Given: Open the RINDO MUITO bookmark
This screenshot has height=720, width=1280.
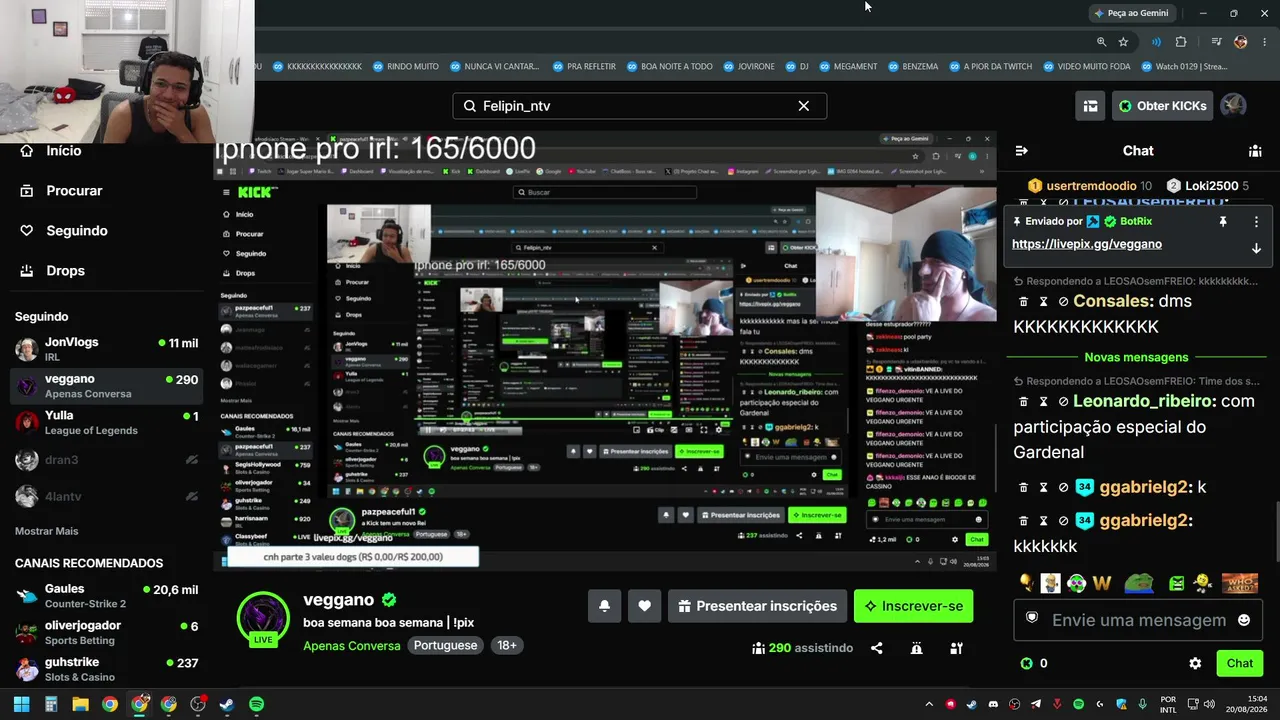Looking at the screenshot, I should [405, 67].
